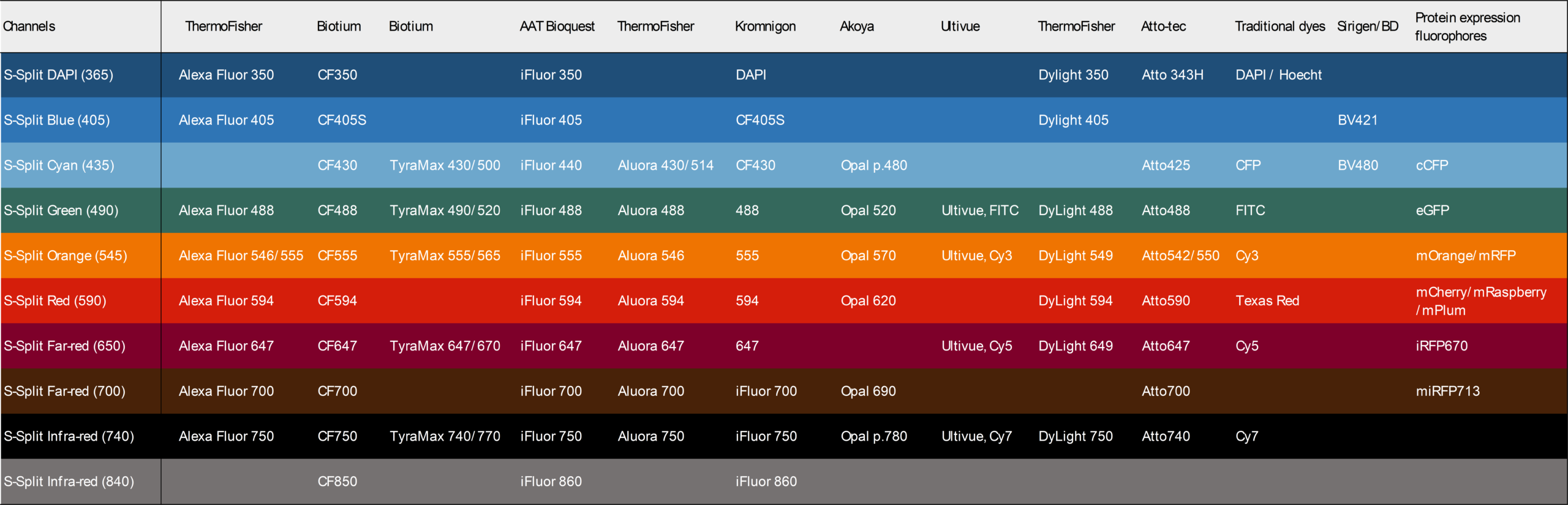Click the S-Split Red (590) row label

[x=55, y=301]
